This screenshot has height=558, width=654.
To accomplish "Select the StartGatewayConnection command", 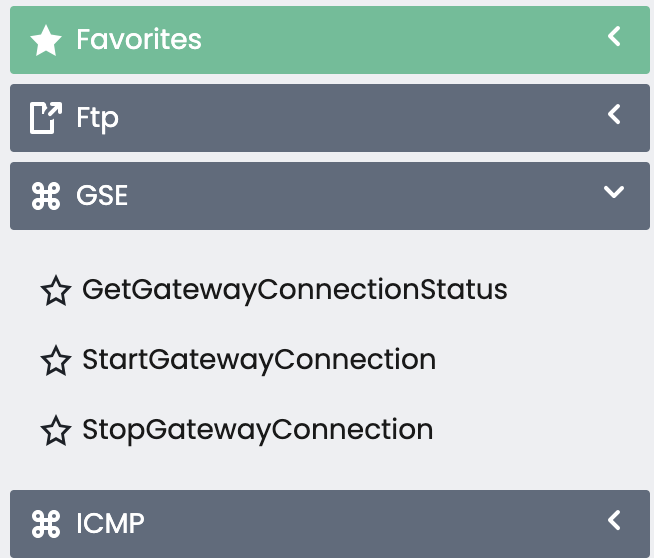I will (259, 360).
